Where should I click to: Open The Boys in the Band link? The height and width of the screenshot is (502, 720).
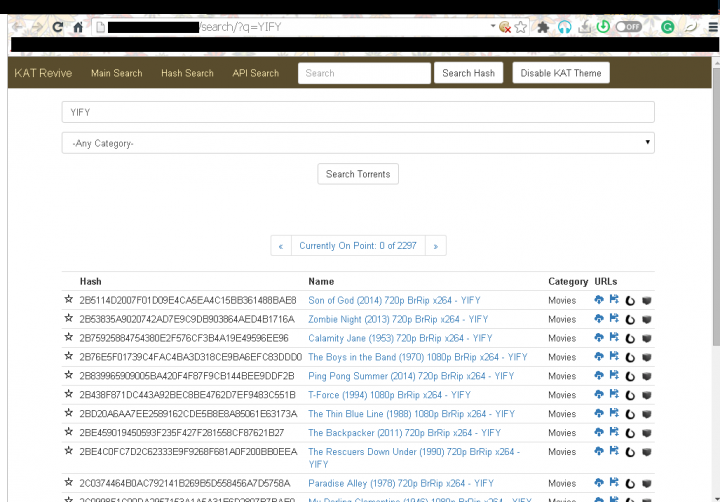tap(418, 357)
